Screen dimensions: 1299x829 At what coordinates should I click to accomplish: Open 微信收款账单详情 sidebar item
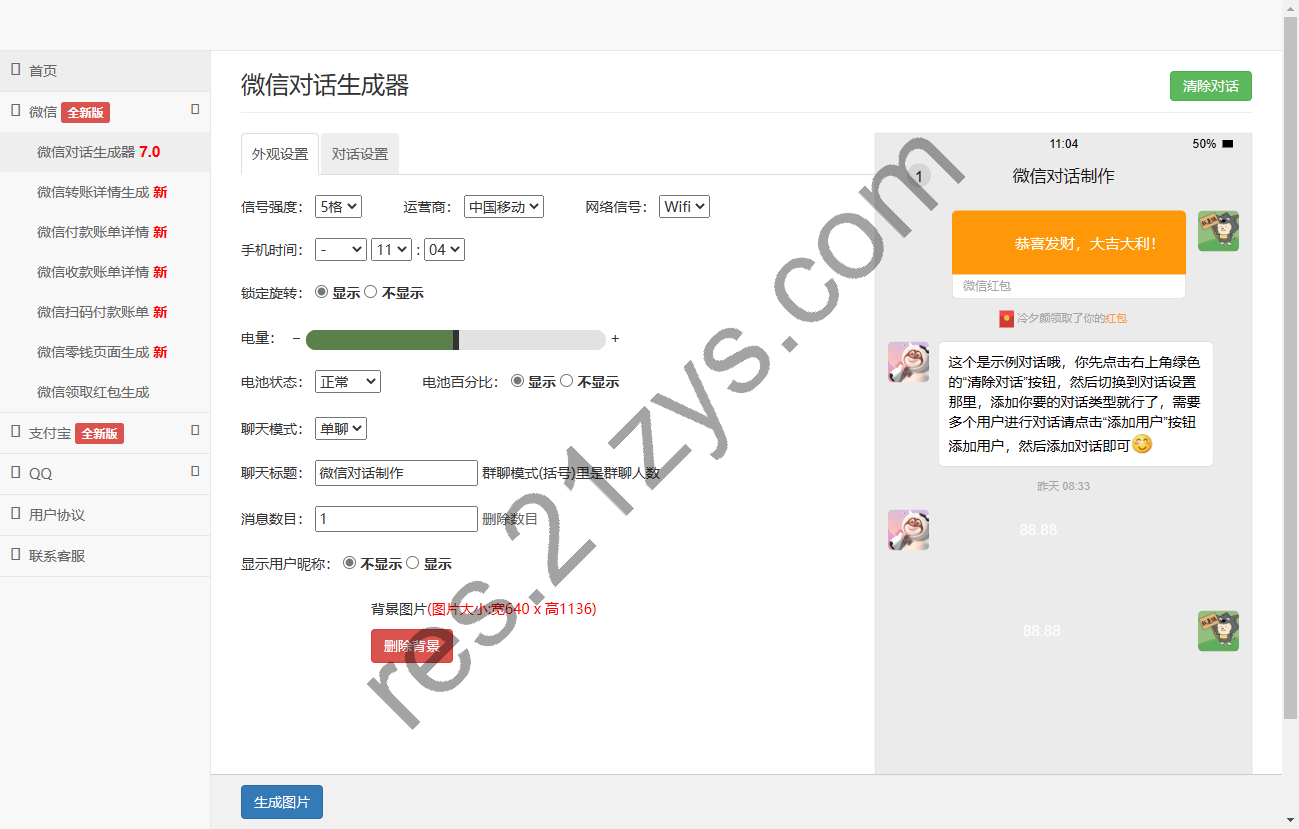pos(105,272)
